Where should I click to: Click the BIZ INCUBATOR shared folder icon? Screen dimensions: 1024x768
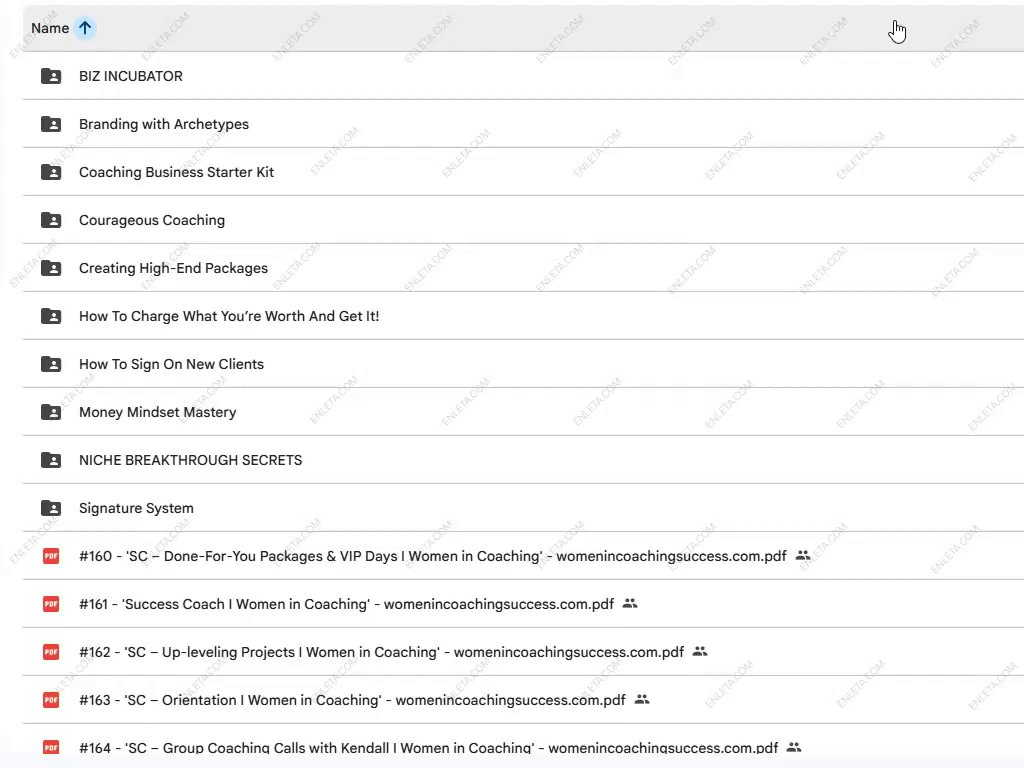(51, 76)
